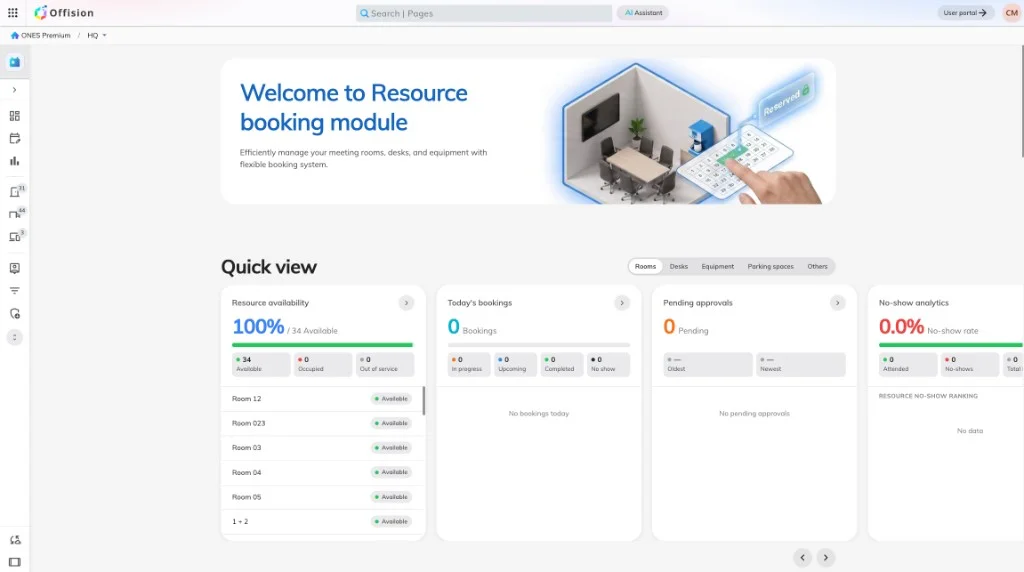The image size is (1024, 572).
Task: Click the Today's bookings progress bar
Action: (539, 345)
